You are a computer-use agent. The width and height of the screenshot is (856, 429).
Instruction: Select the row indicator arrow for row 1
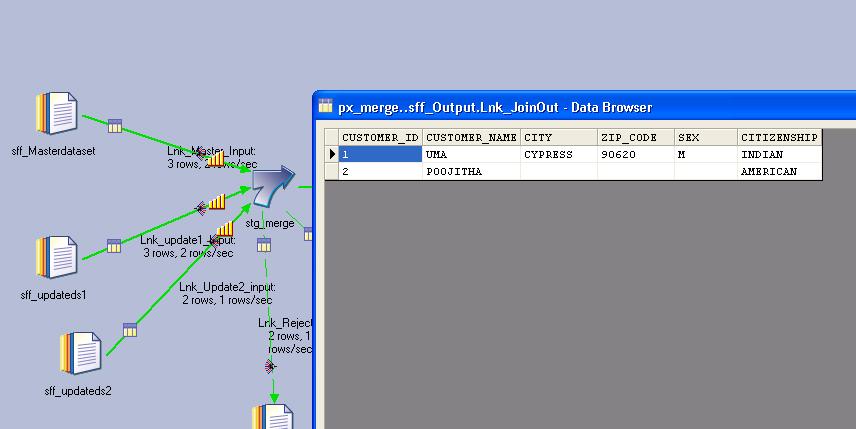pos(332,155)
